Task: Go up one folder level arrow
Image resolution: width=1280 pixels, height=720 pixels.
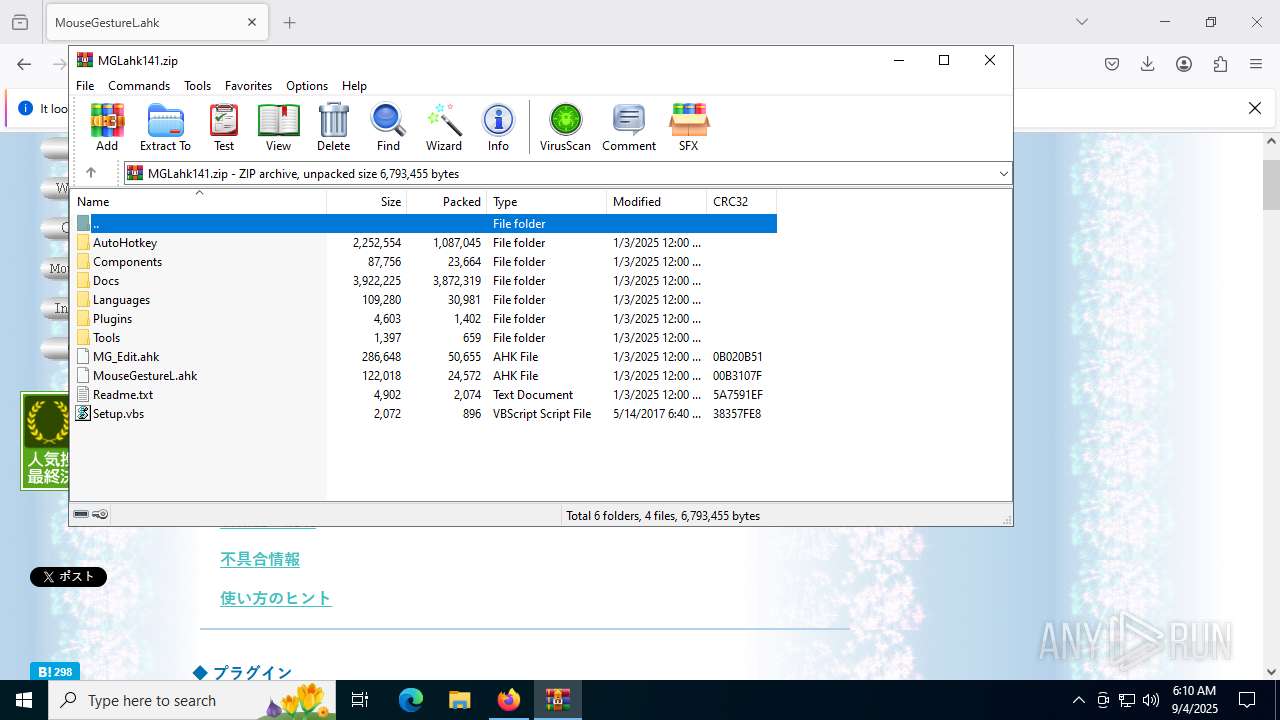Action: 91,173
